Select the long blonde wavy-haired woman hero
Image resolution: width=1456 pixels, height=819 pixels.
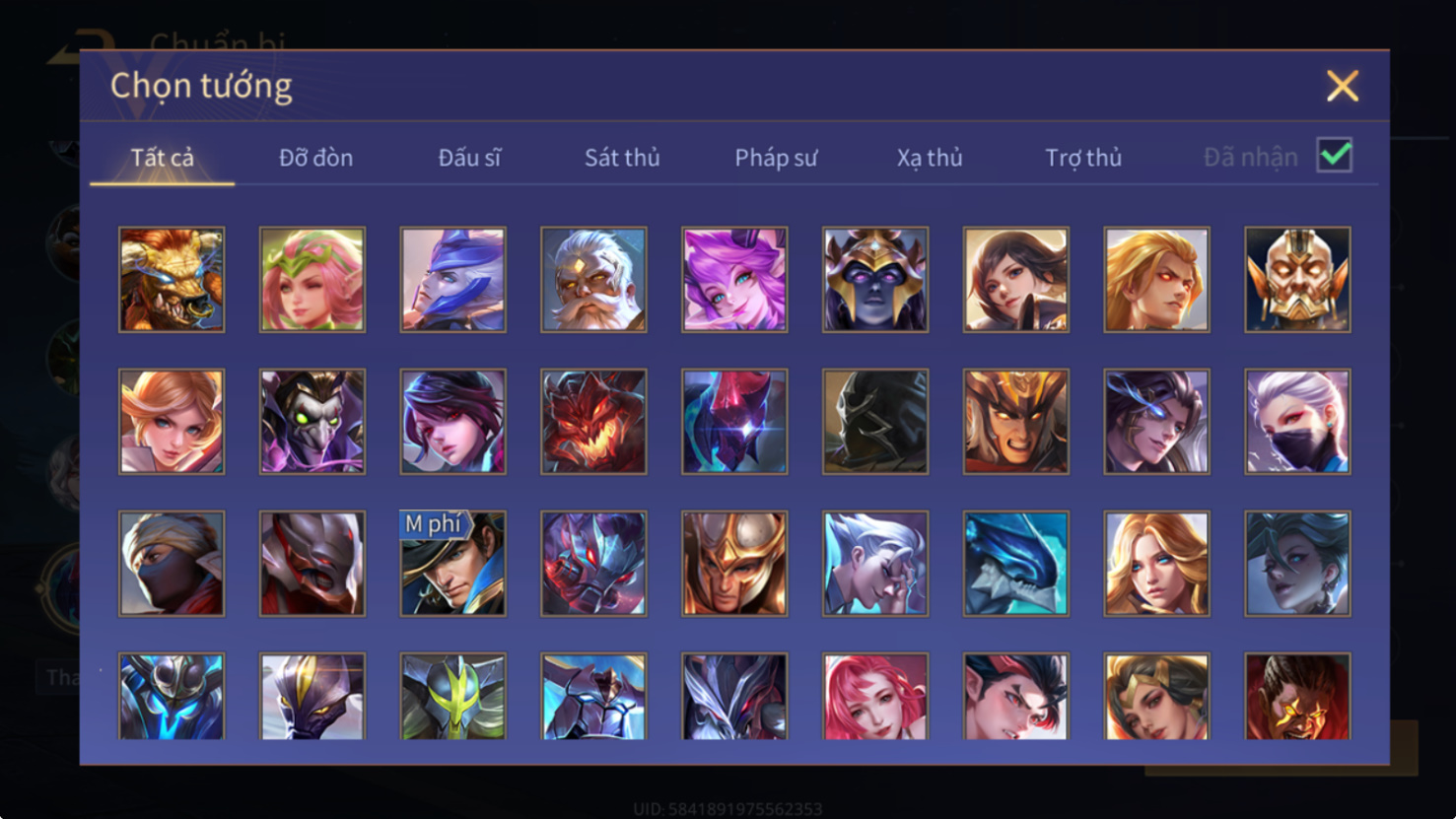click(x=1156, y=564)
